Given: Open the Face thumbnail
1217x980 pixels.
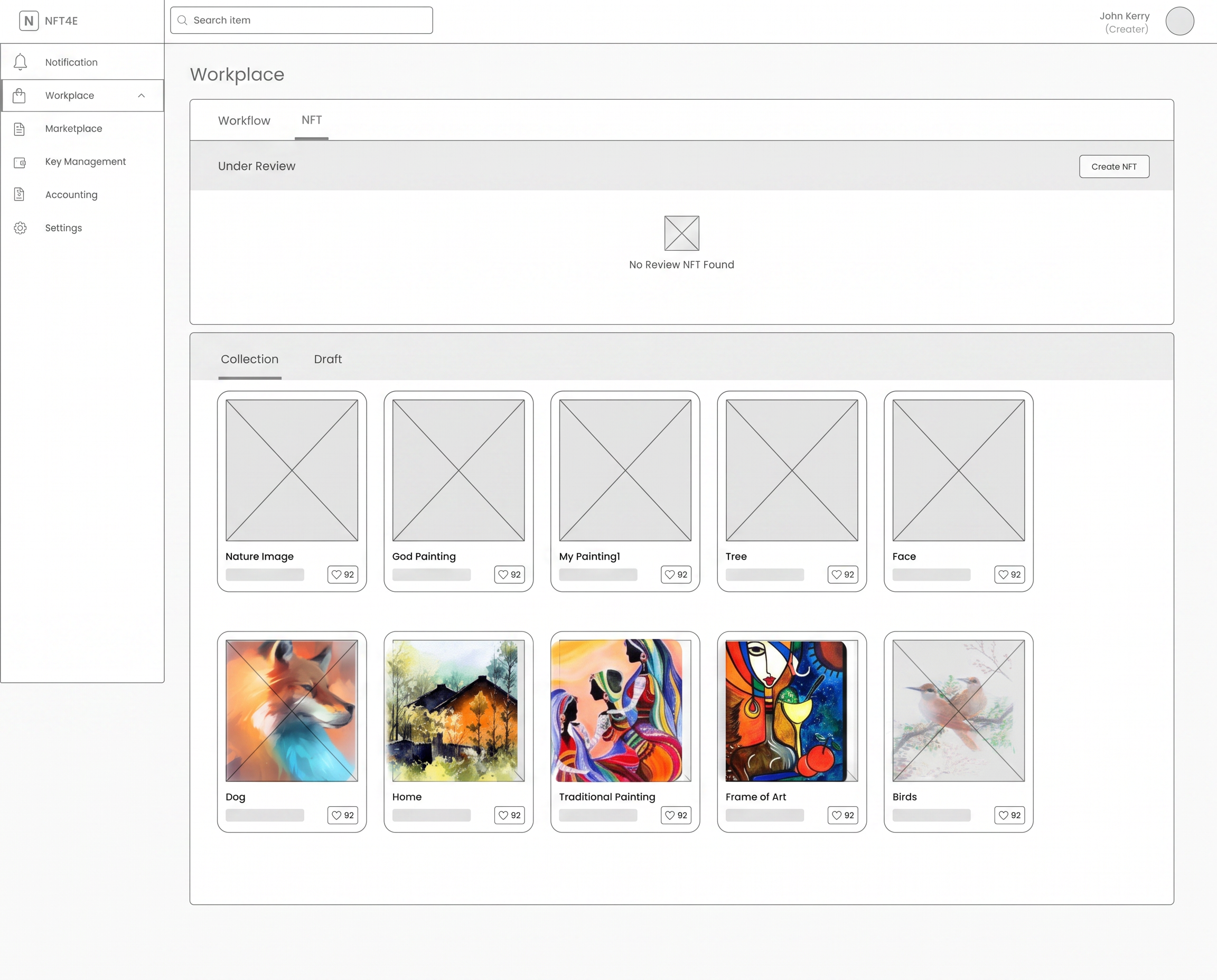Looking at the screenshot, I should click(x=958, y=470).
